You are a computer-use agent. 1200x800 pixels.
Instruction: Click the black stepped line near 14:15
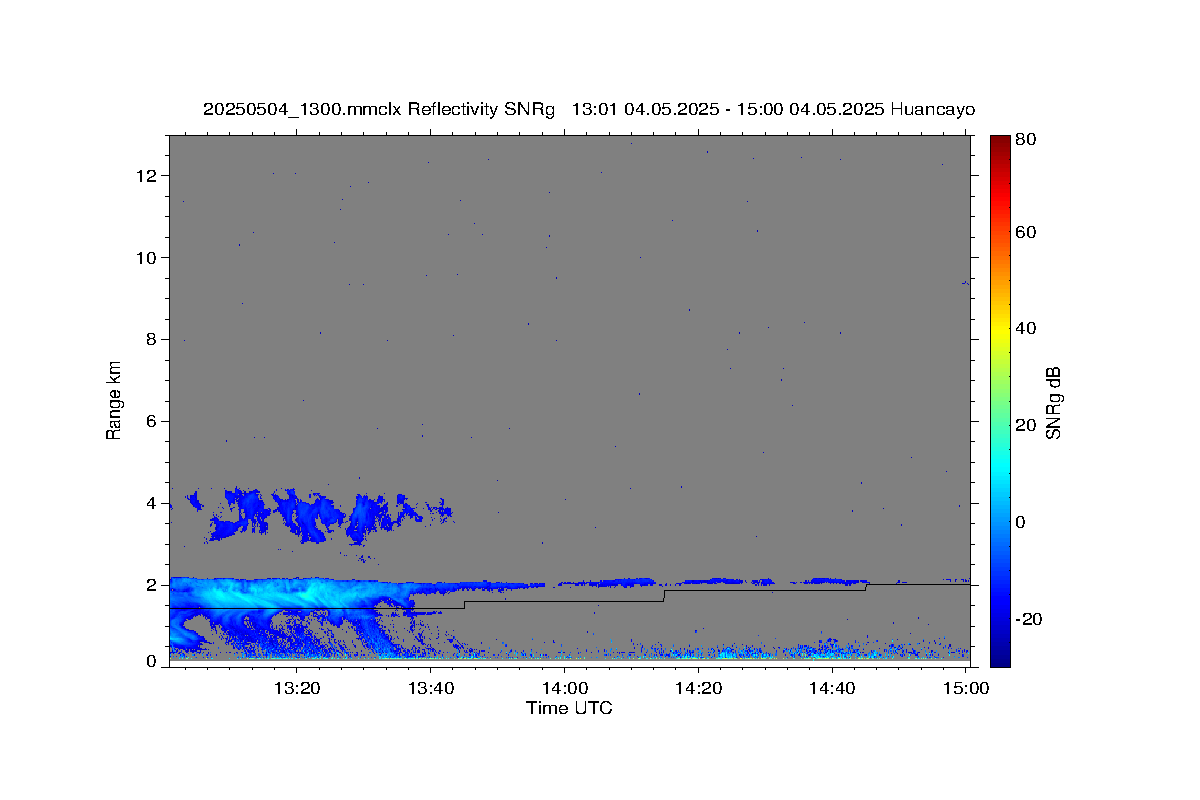pyautogui.click(x=664, y=596)
